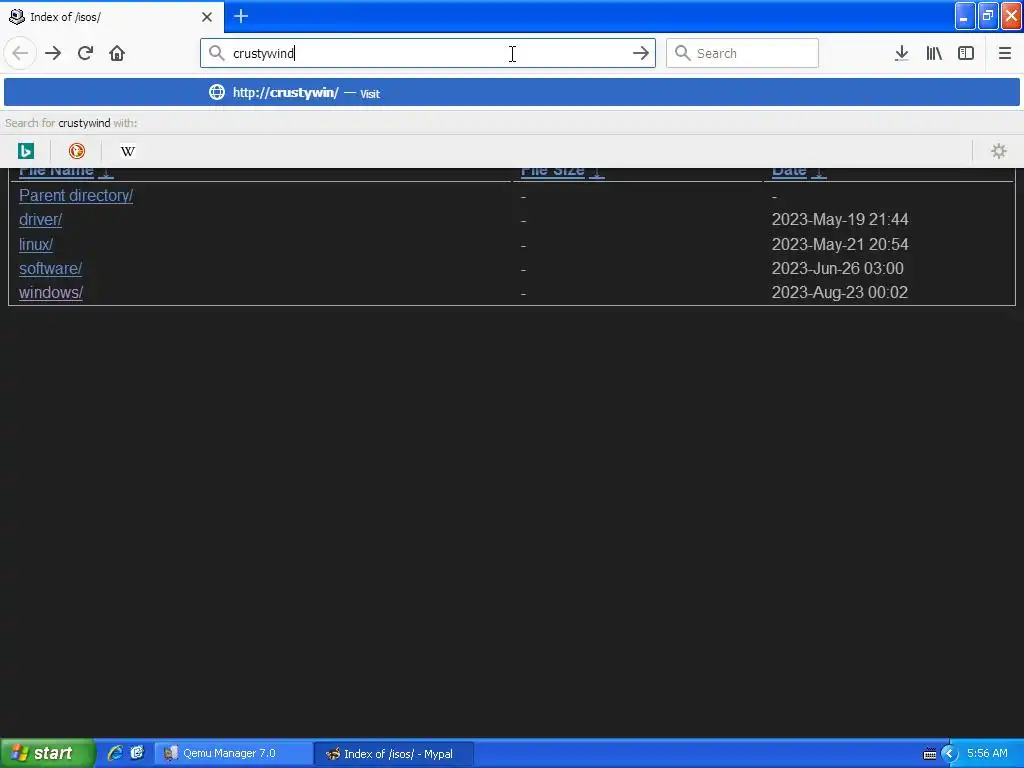Click into the address bar text field
Image resolution: width=1024 pixels, height=768 pixels.
click(428, 53)
